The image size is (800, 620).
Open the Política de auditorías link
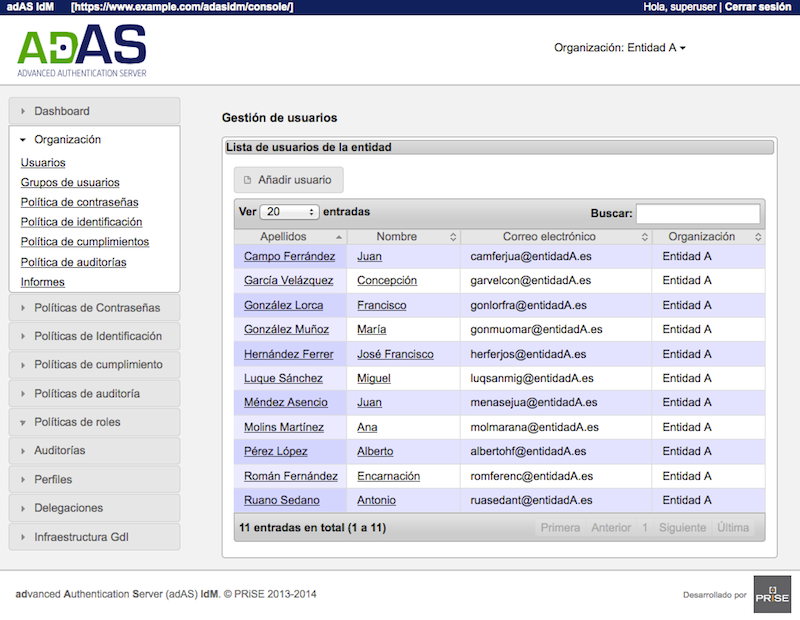pos(73,262)
